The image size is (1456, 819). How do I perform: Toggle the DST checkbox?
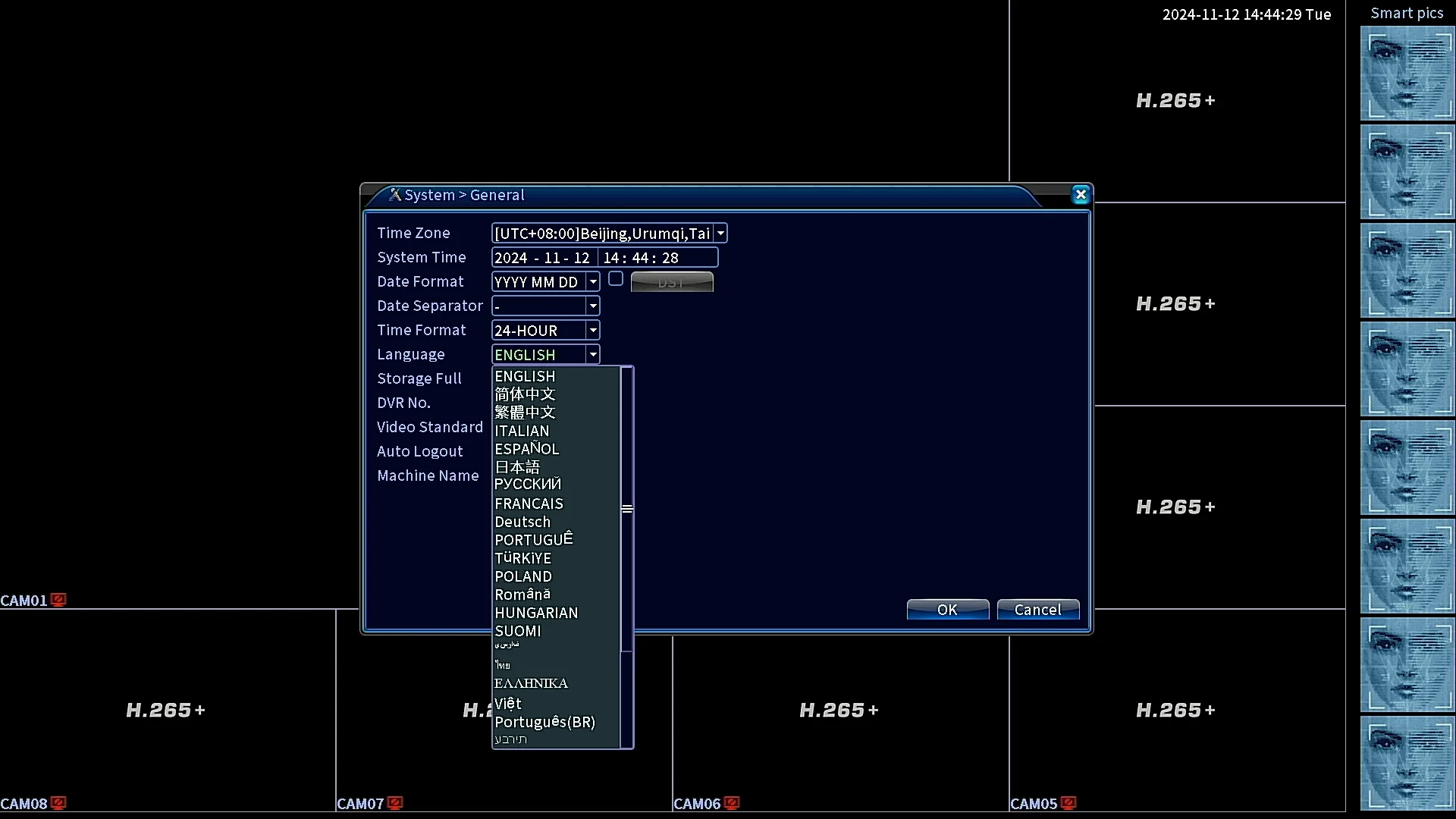[616, 279]
